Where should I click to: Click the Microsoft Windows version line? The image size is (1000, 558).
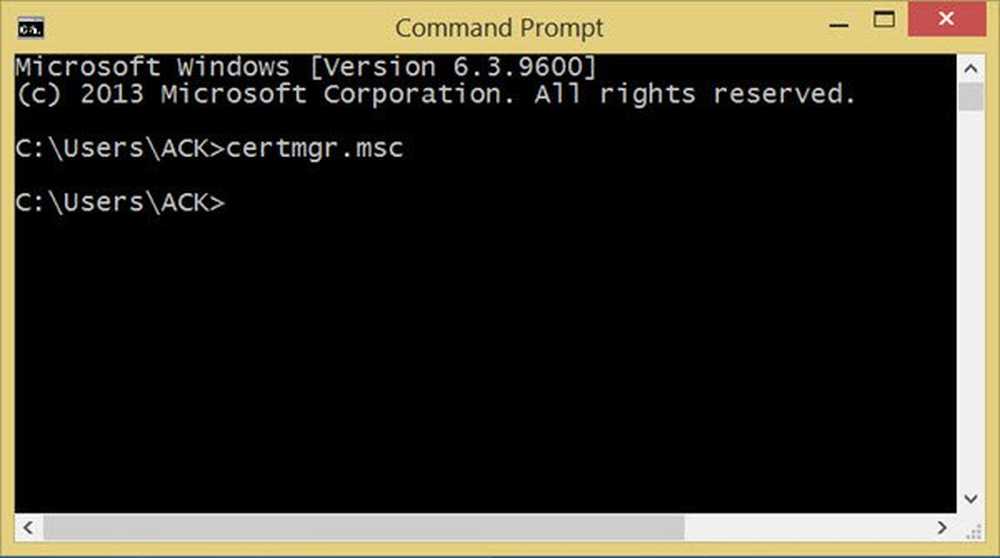coord(305,67)
